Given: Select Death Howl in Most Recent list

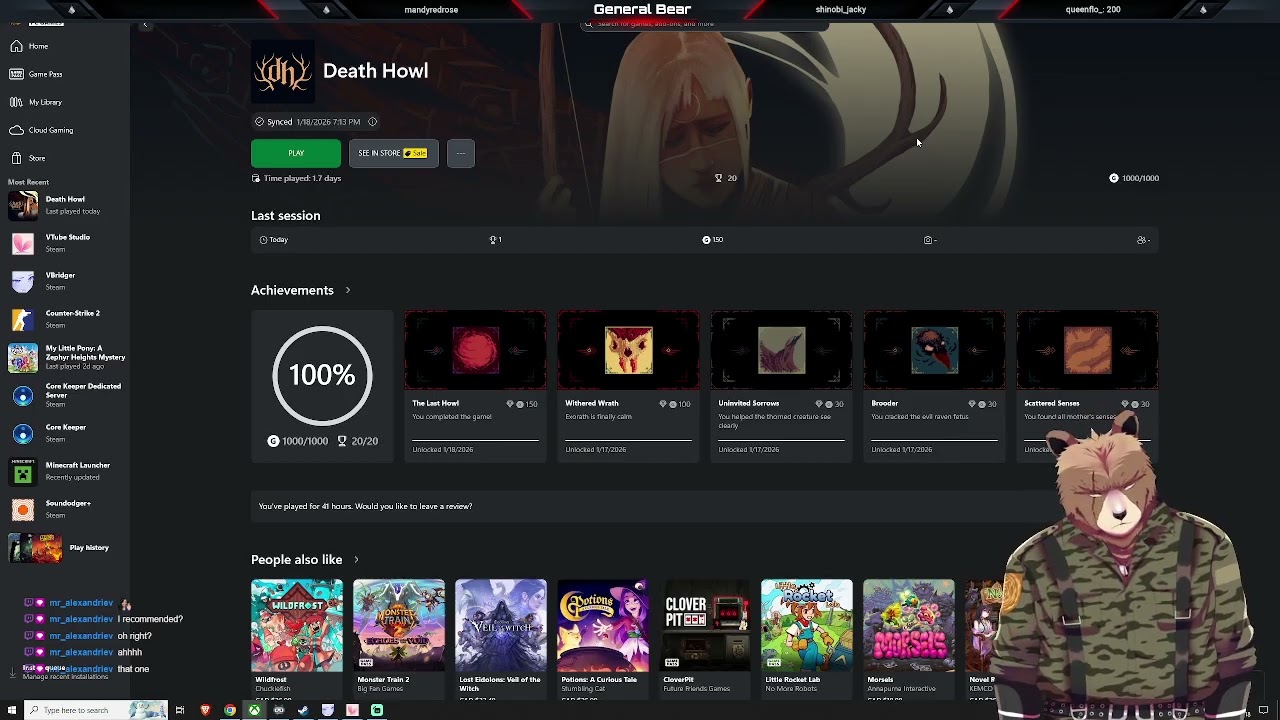Looking at the screenshot, I should coord(66,205).
